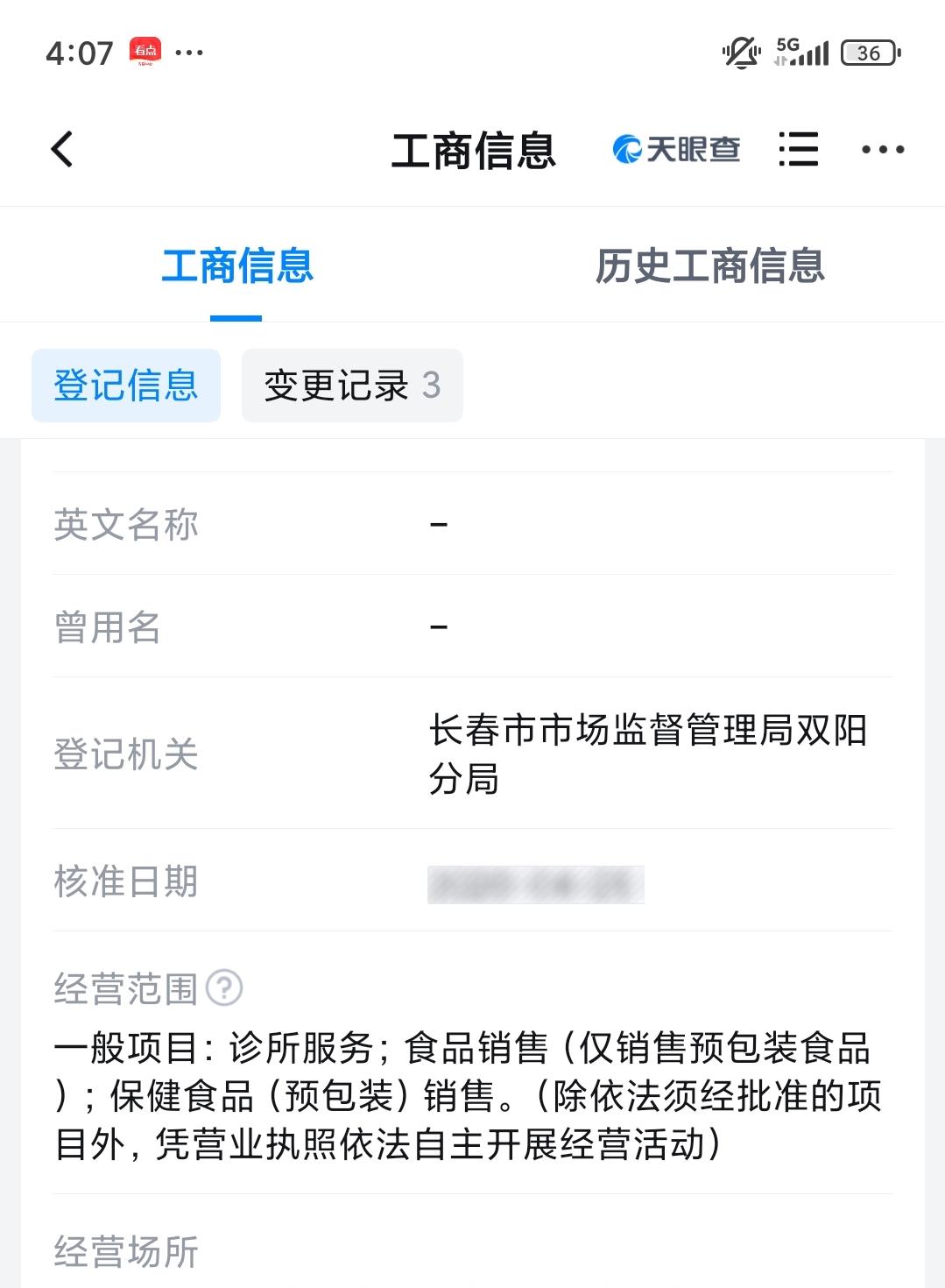Tap the 5G signal strength icon
Viewport: 945px width, 1288px height.
pyautogui.click(x=801, y=53)
